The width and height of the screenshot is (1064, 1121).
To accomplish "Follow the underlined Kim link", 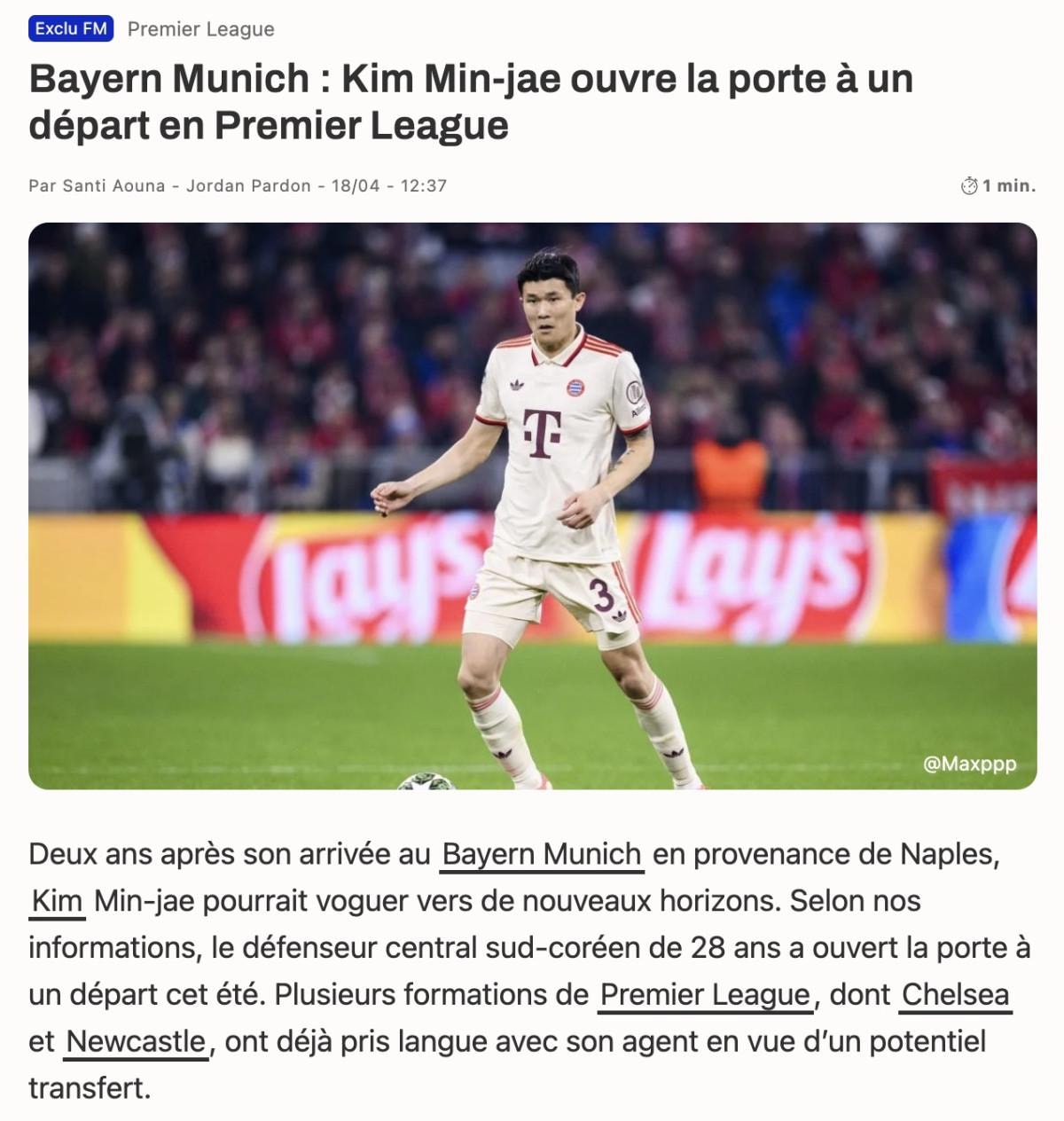I will tap(57, 901).
